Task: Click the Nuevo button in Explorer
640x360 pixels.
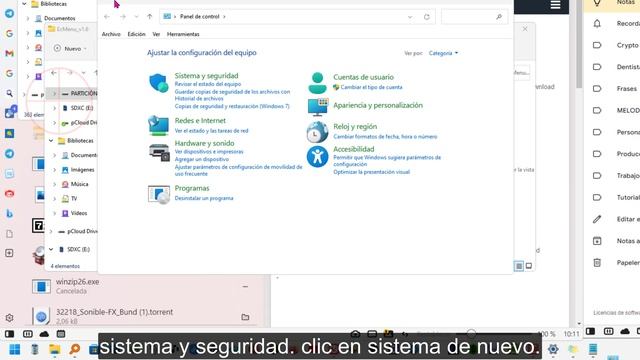Action: coord(70,49)
